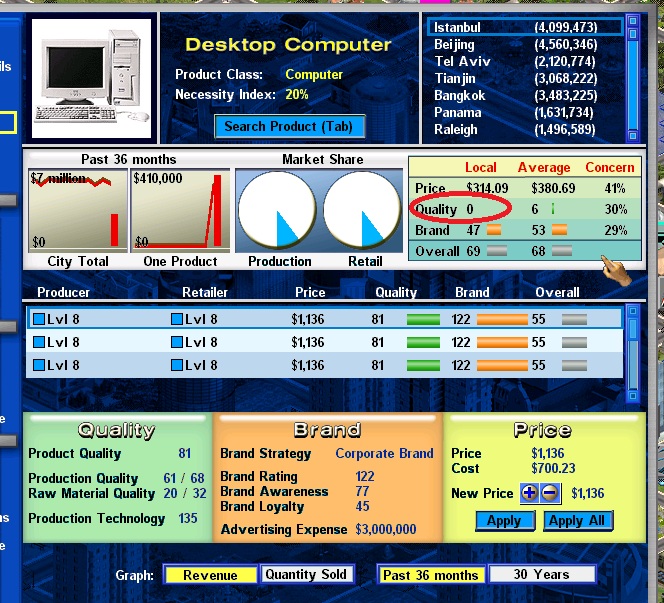Select Revenue graph option
This screenshot has height=603, width=664.
pyautogui.click(x=210, y=575)
